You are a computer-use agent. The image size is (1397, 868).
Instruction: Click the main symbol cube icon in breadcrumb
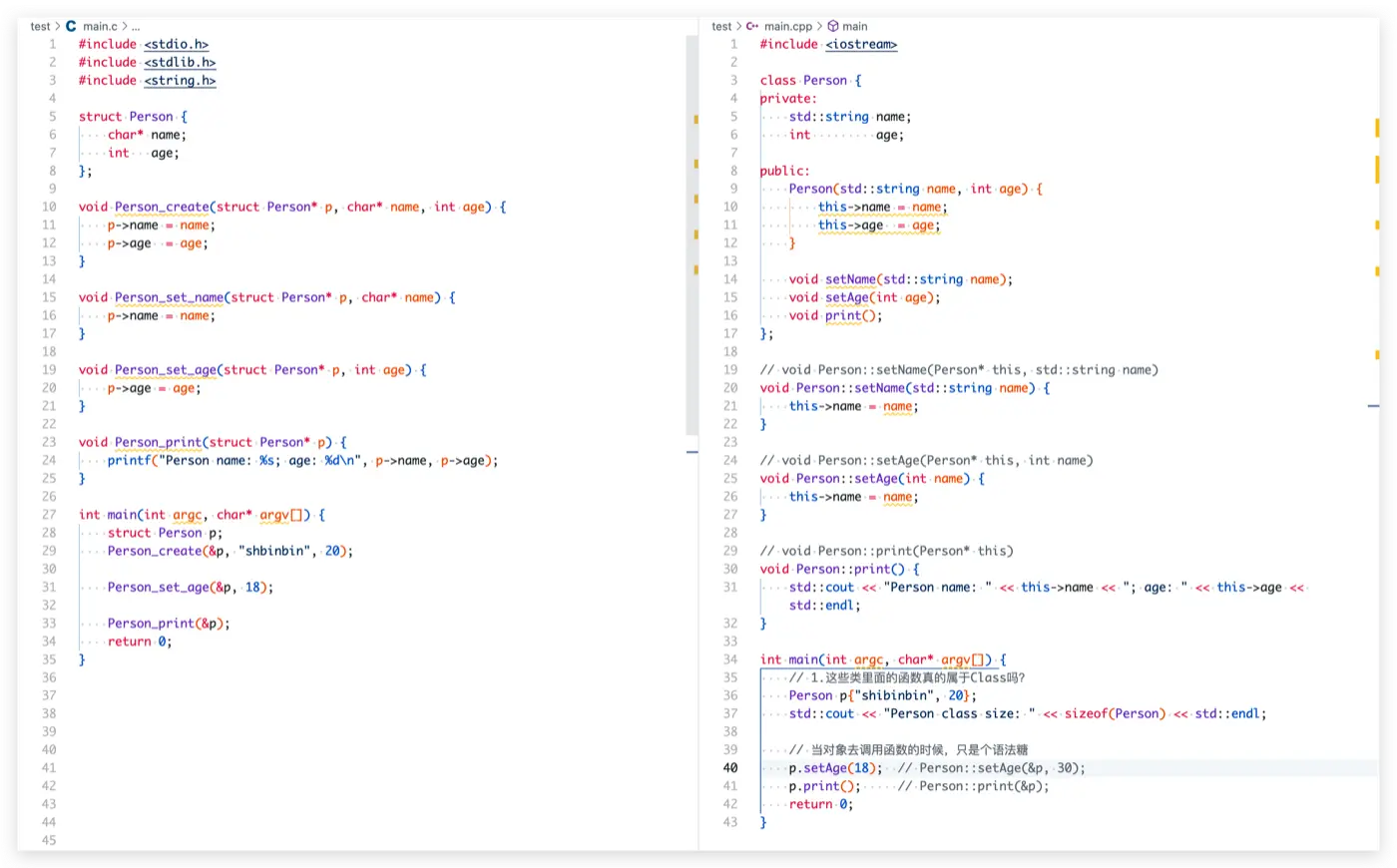[833, 26]
